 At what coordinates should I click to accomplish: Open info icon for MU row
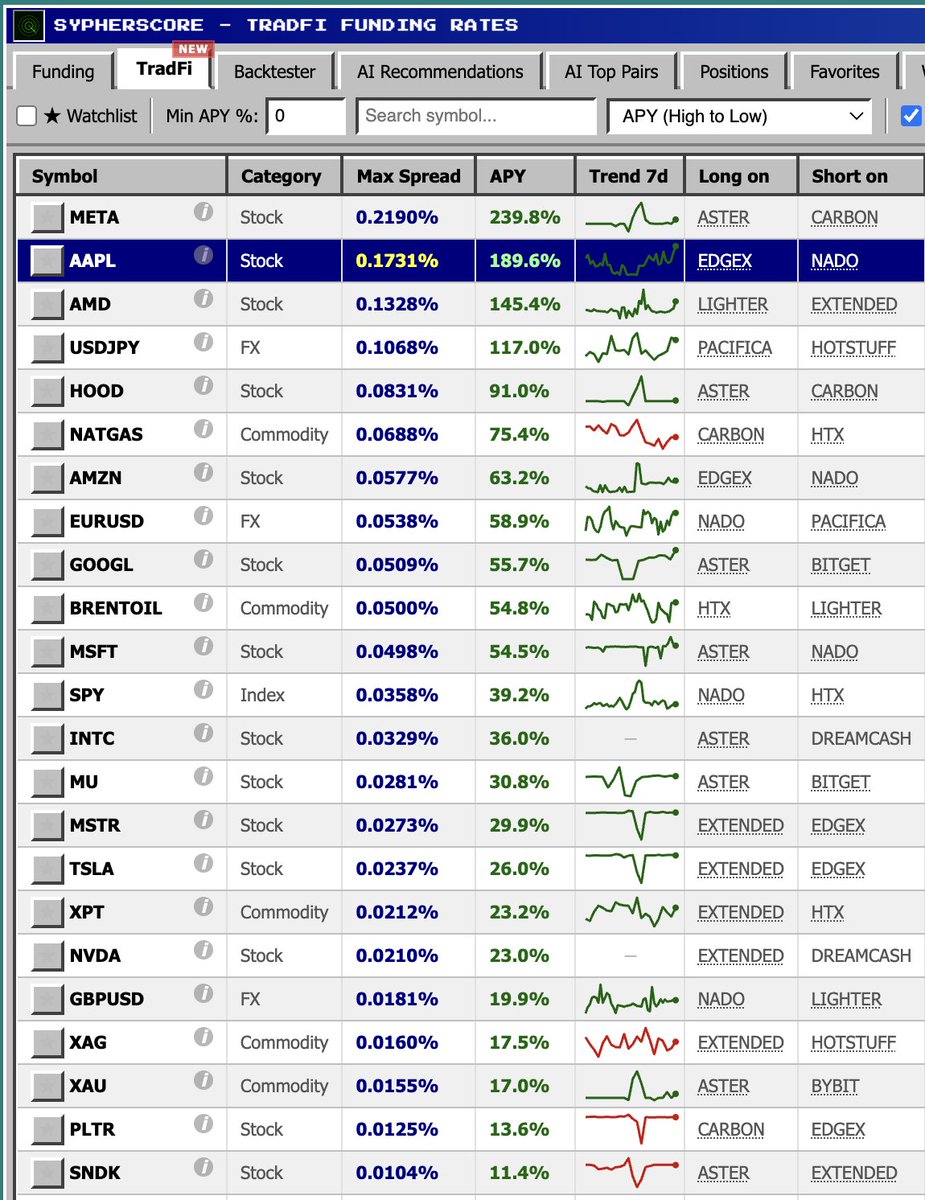pos(203,777)
